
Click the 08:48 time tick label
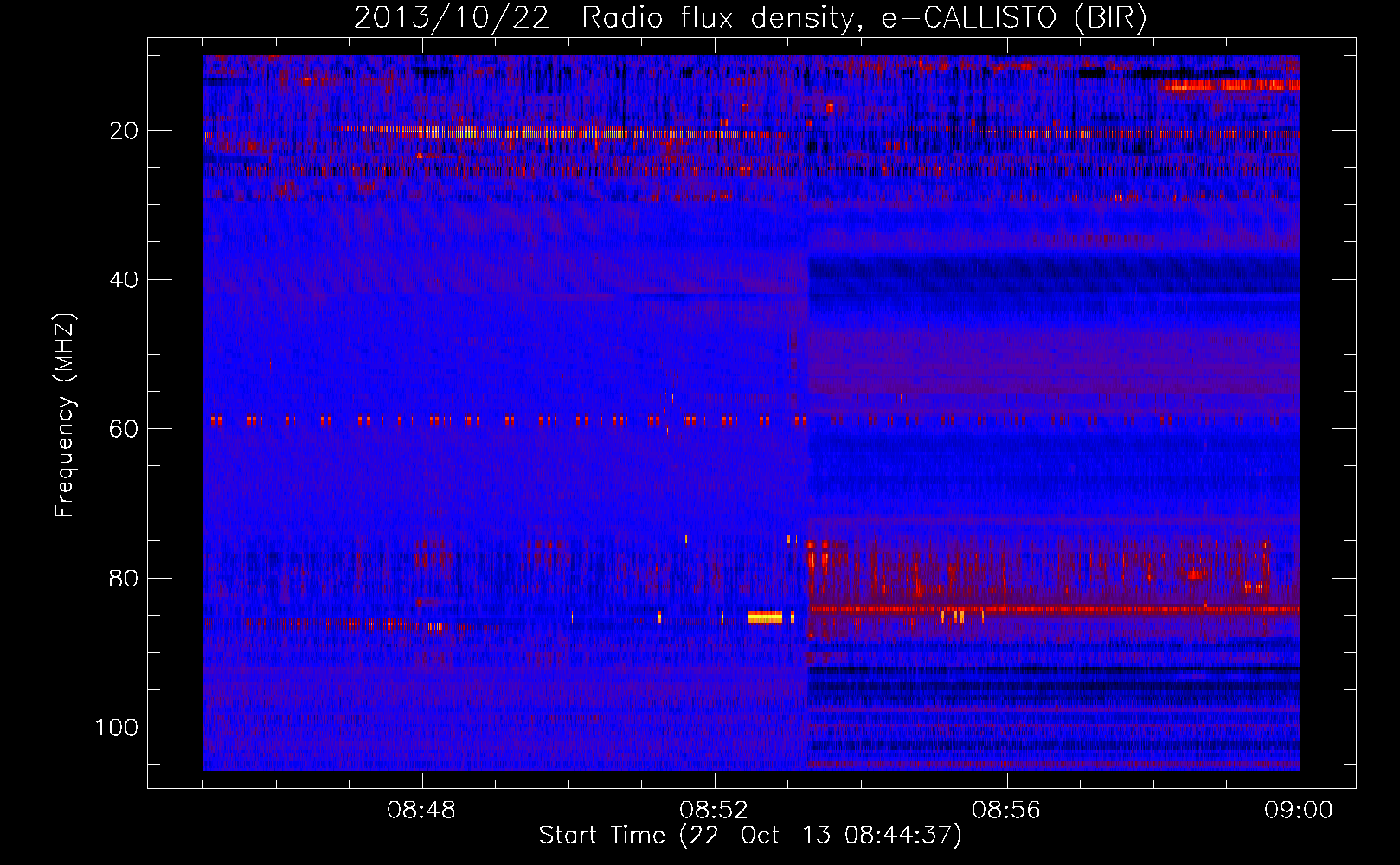(421, 811)
